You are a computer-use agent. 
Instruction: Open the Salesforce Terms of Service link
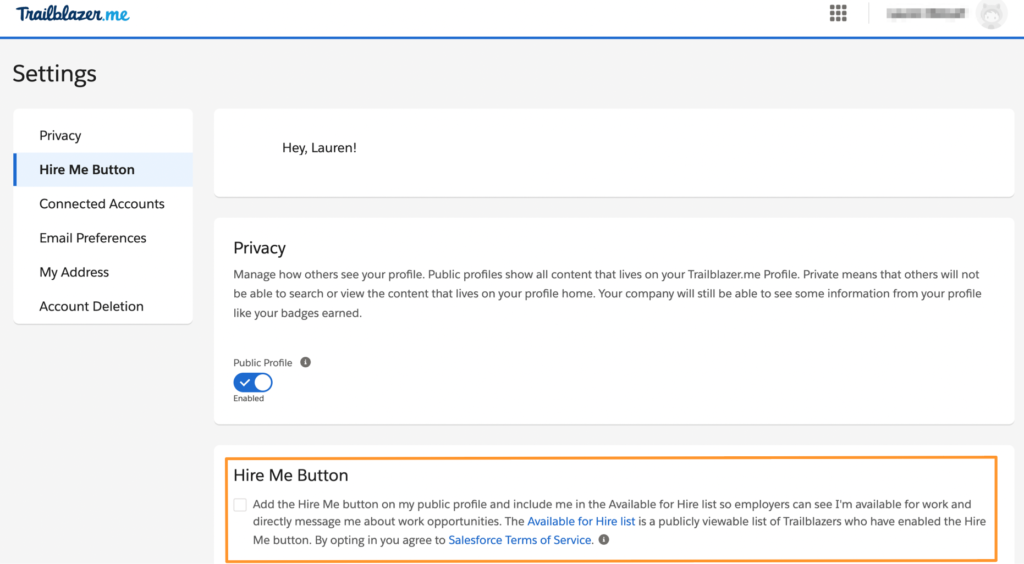[520, 540]
